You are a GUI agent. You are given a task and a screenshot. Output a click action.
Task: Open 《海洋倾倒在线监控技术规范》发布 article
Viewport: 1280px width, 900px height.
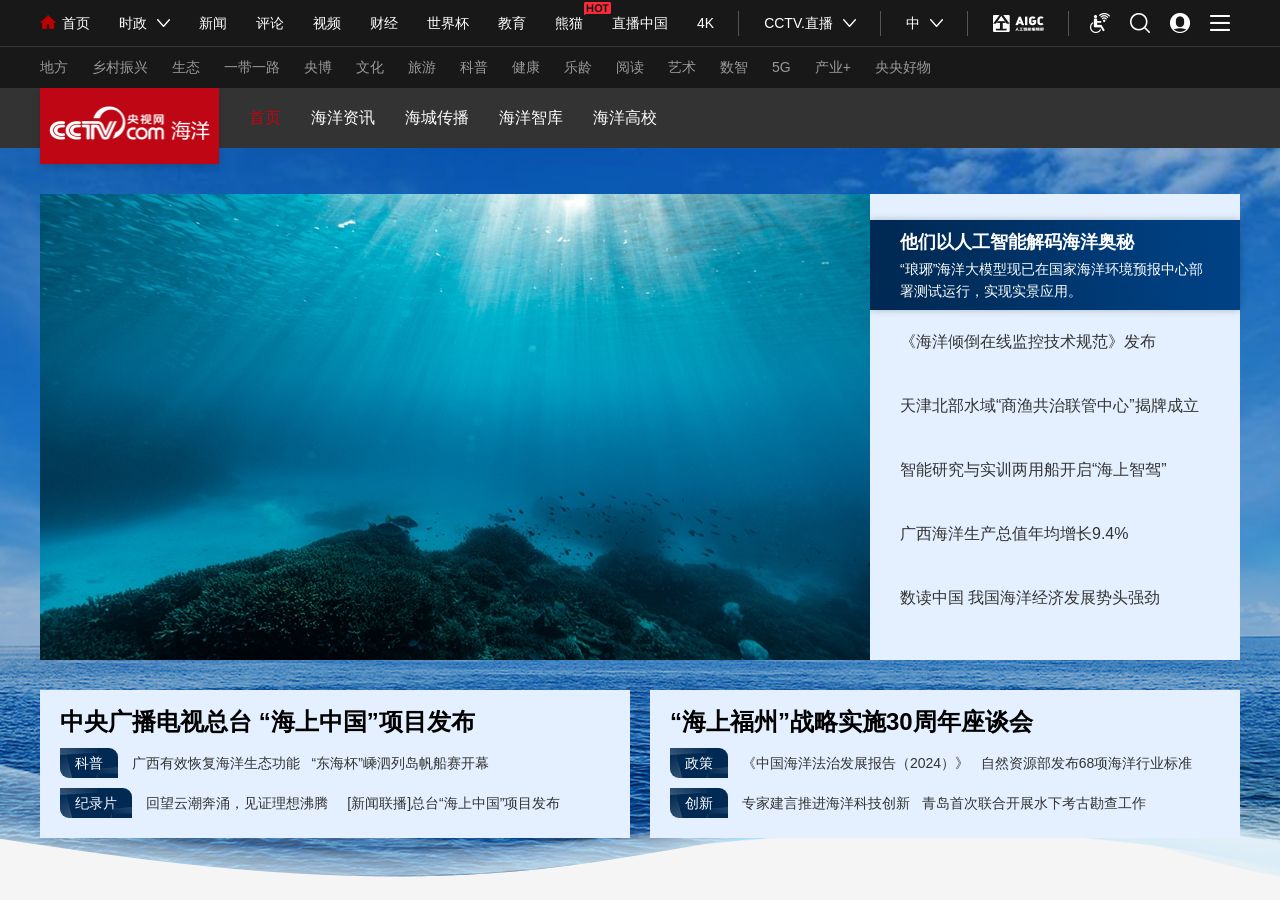click(1028, 342)
